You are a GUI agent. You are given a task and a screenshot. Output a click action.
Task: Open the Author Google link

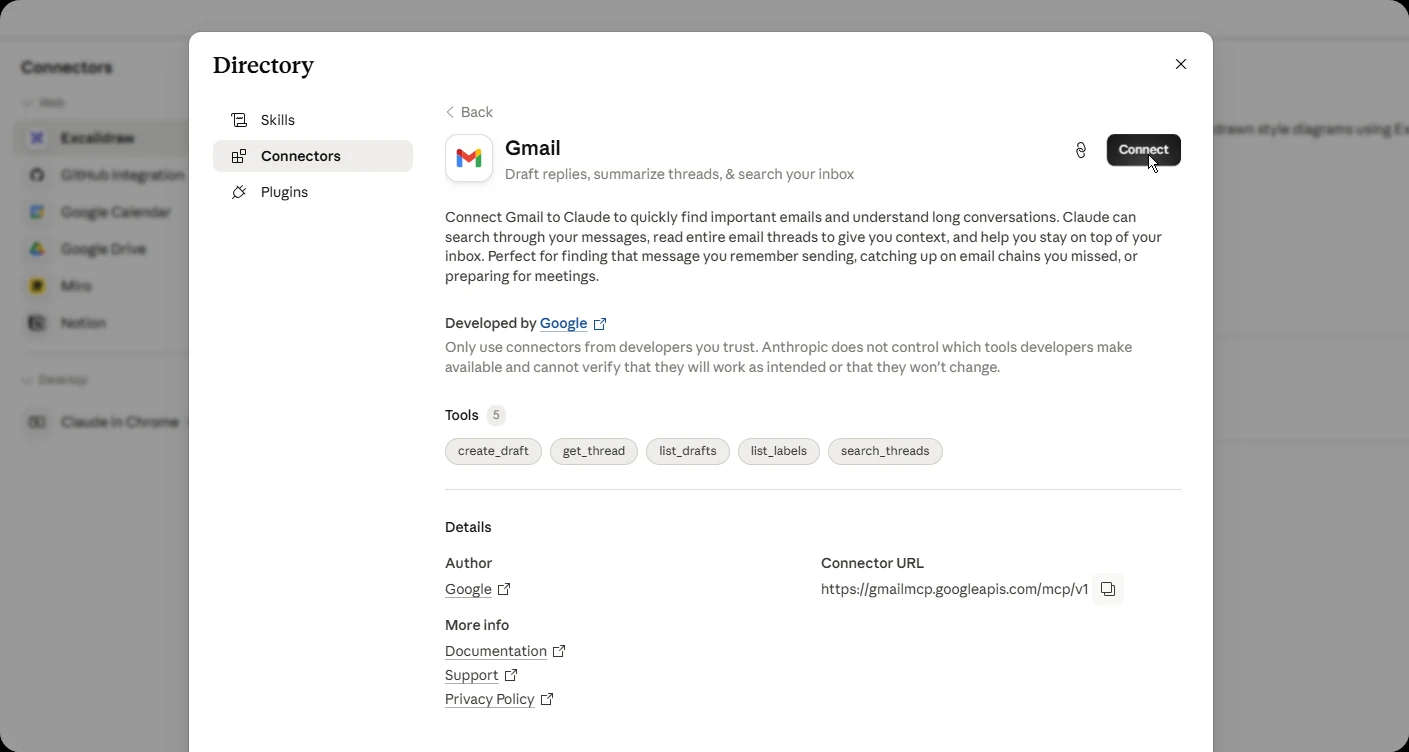pyautogui.click(x=468, y=589)
